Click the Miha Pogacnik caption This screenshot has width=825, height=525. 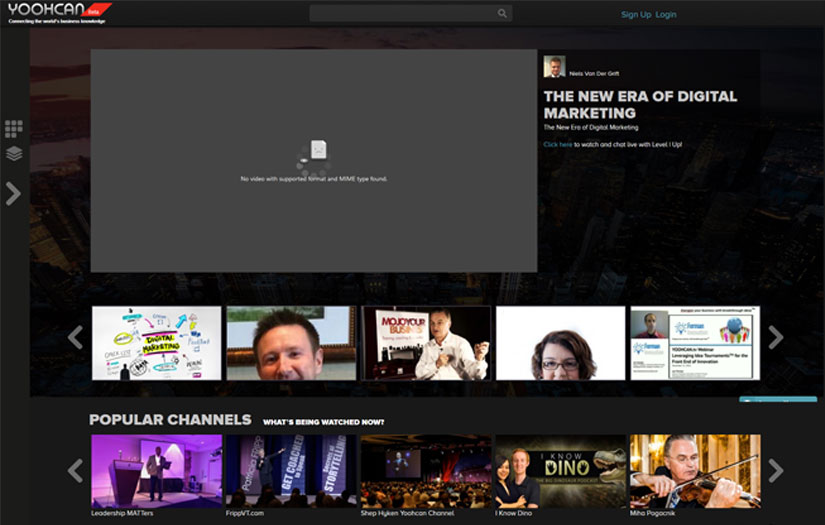652,513
